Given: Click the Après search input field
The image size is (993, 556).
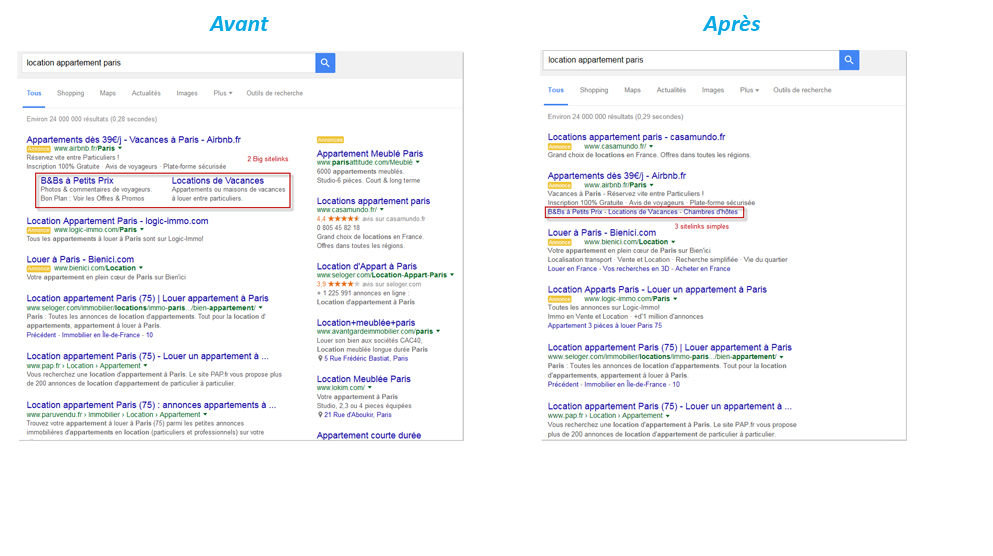Looking at the screenshot, I should pos(691,60).
